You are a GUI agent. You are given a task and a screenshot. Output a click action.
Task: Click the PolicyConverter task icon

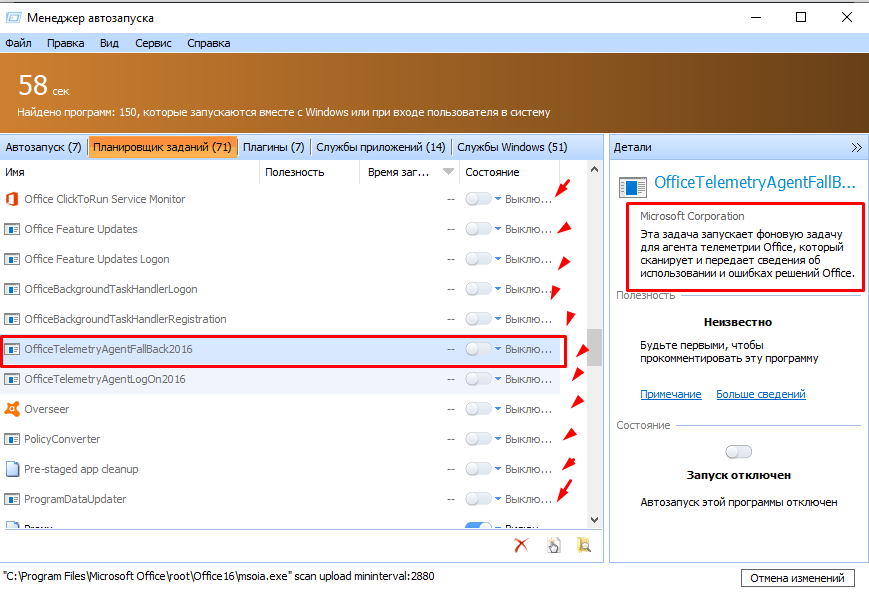click(x=12, y=439)
